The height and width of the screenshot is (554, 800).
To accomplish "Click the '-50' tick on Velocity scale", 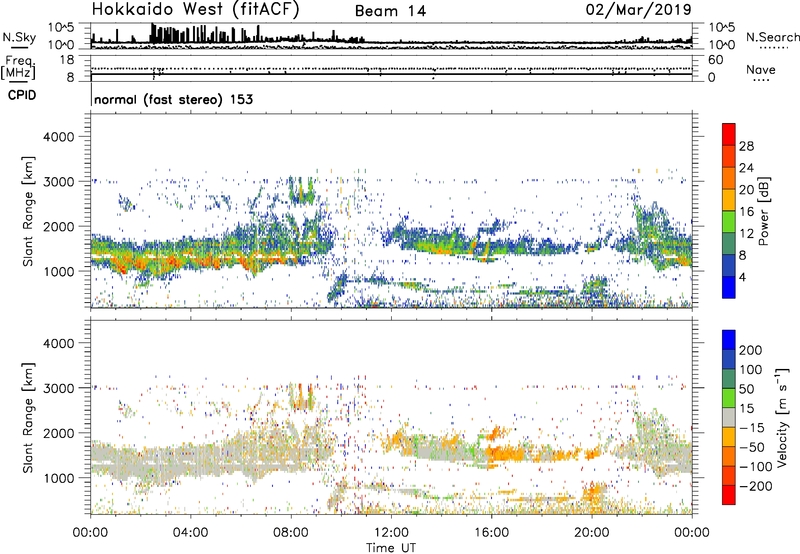I will pyautogui.click(x=751, y=447).
